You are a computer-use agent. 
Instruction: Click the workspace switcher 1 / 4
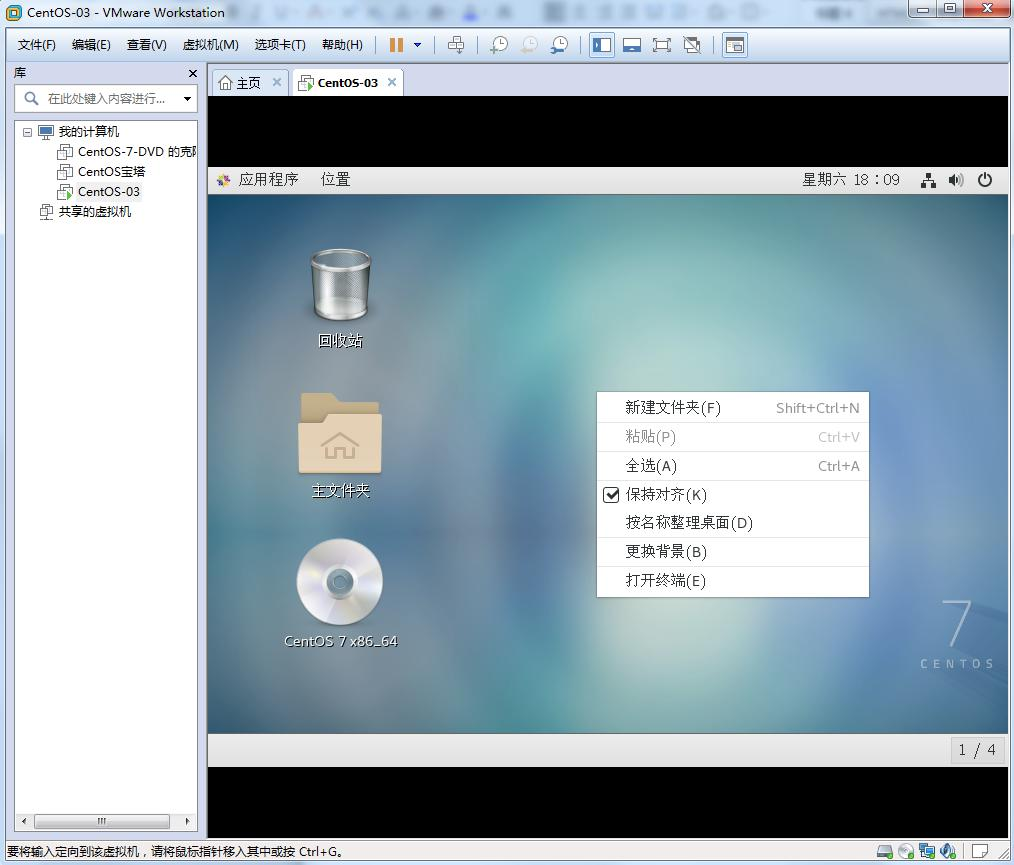977,750
